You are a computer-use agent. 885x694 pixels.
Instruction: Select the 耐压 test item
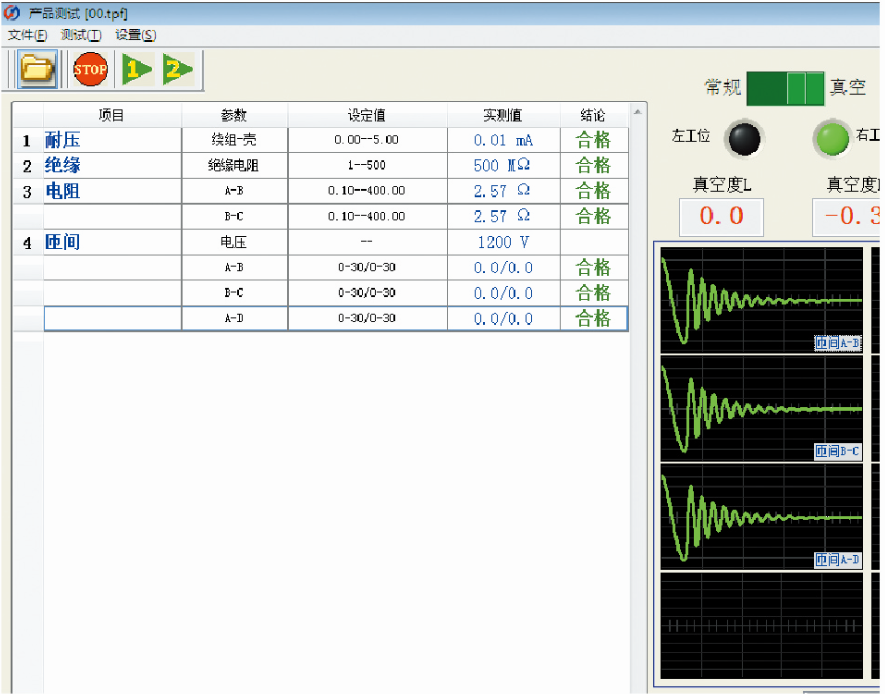(64, 139)
